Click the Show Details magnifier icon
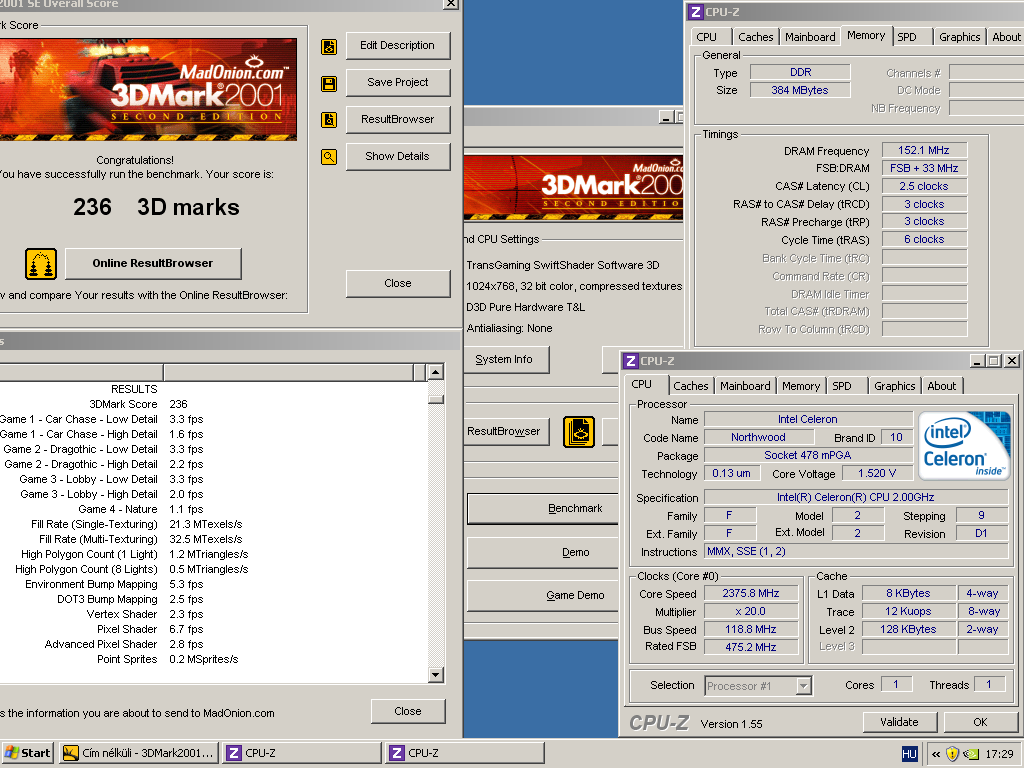The height and width of the screenshot is (768, 1024). click(329, 157)
